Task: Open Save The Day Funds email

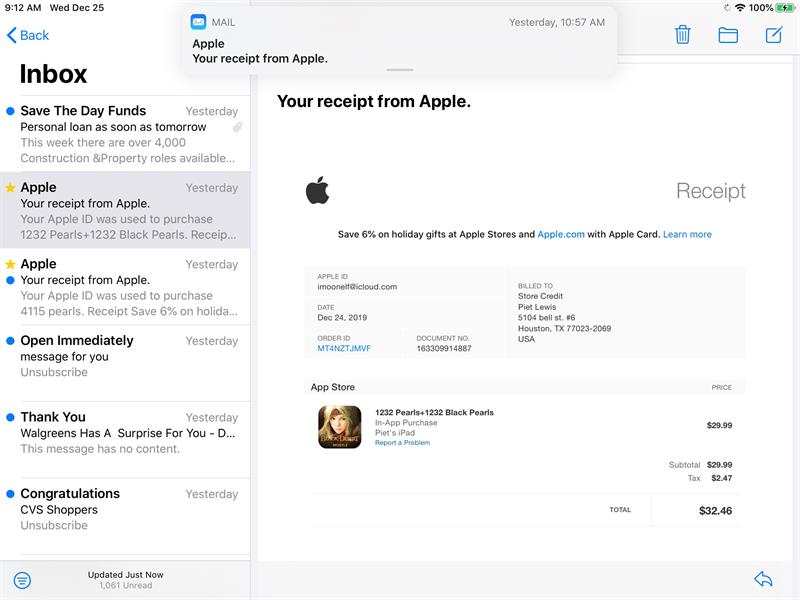Action: pos(125,134)
